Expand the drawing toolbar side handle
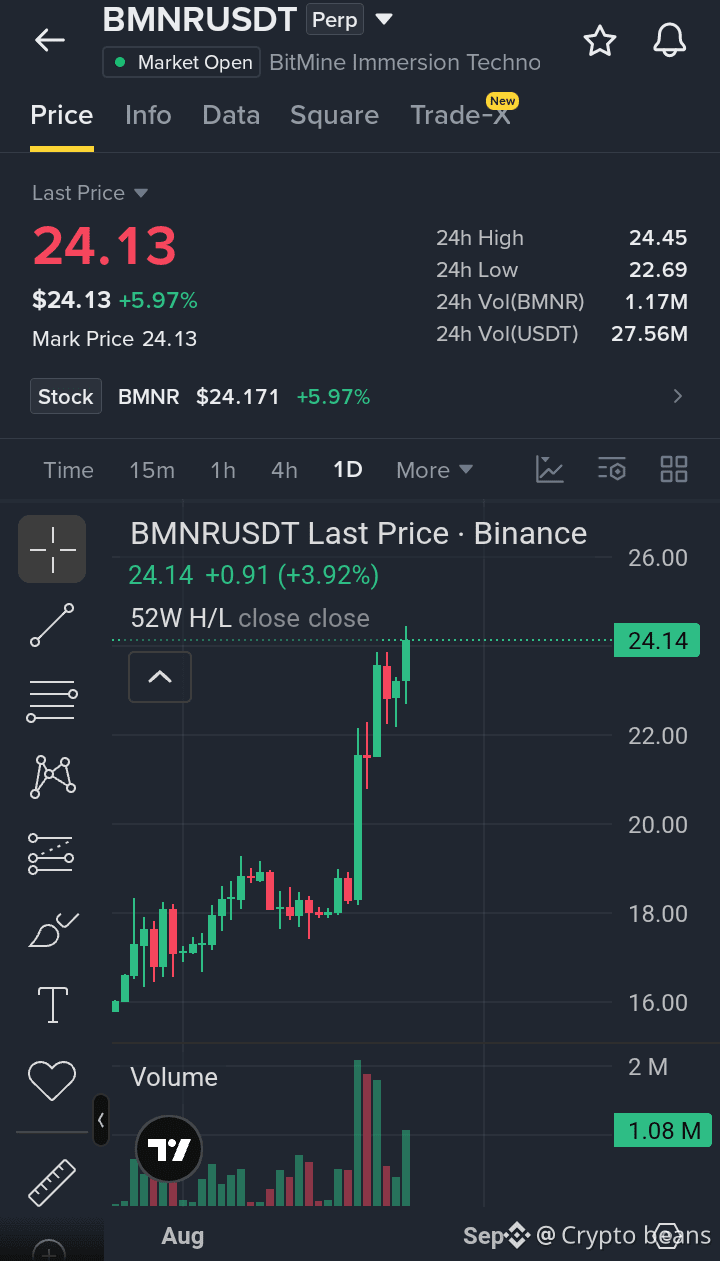Screen dimensions: 720x1261 point(101,1120)
